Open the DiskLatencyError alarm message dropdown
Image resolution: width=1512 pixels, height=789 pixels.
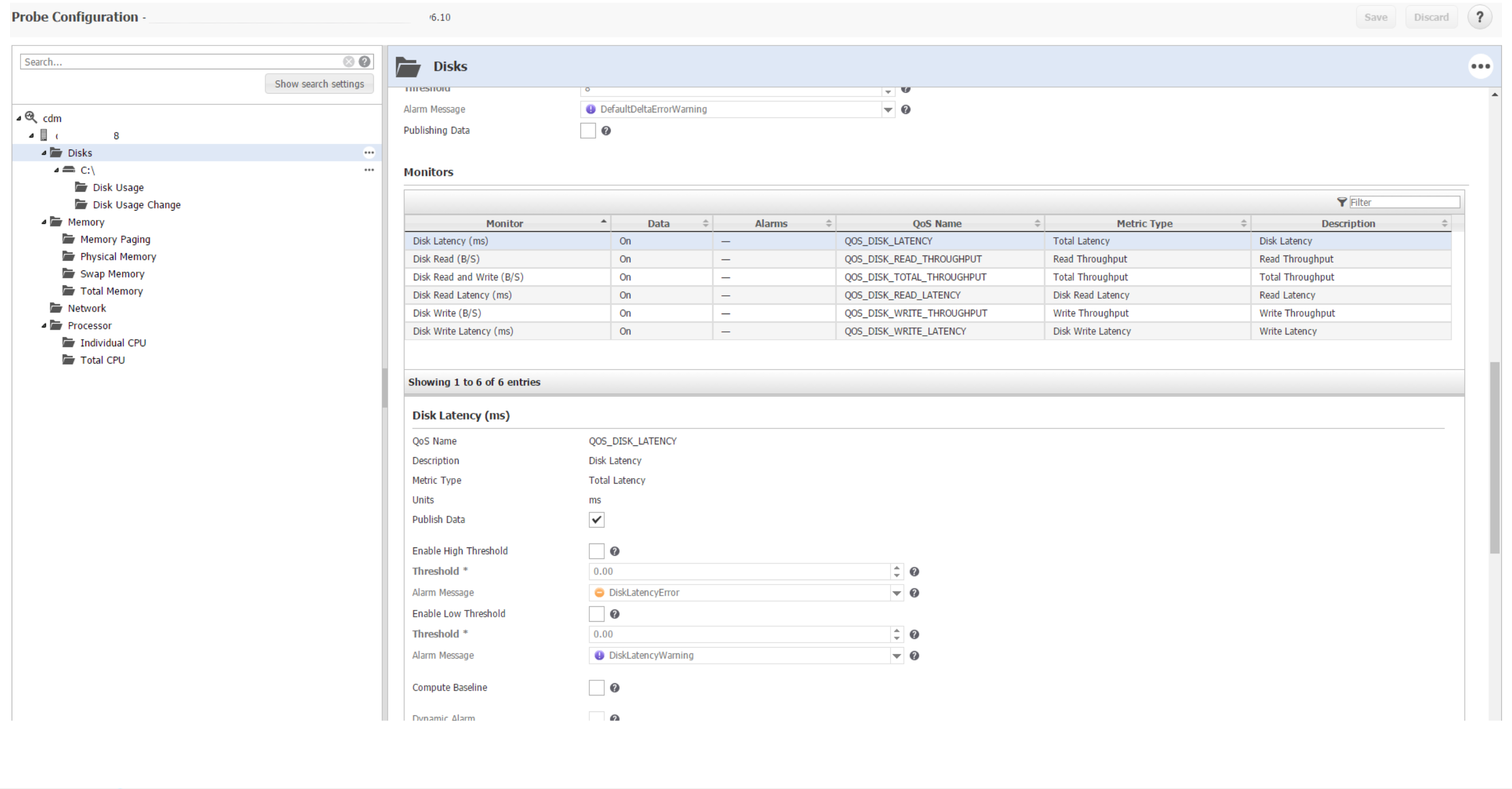pyautogui.click(x=896, y=593)
